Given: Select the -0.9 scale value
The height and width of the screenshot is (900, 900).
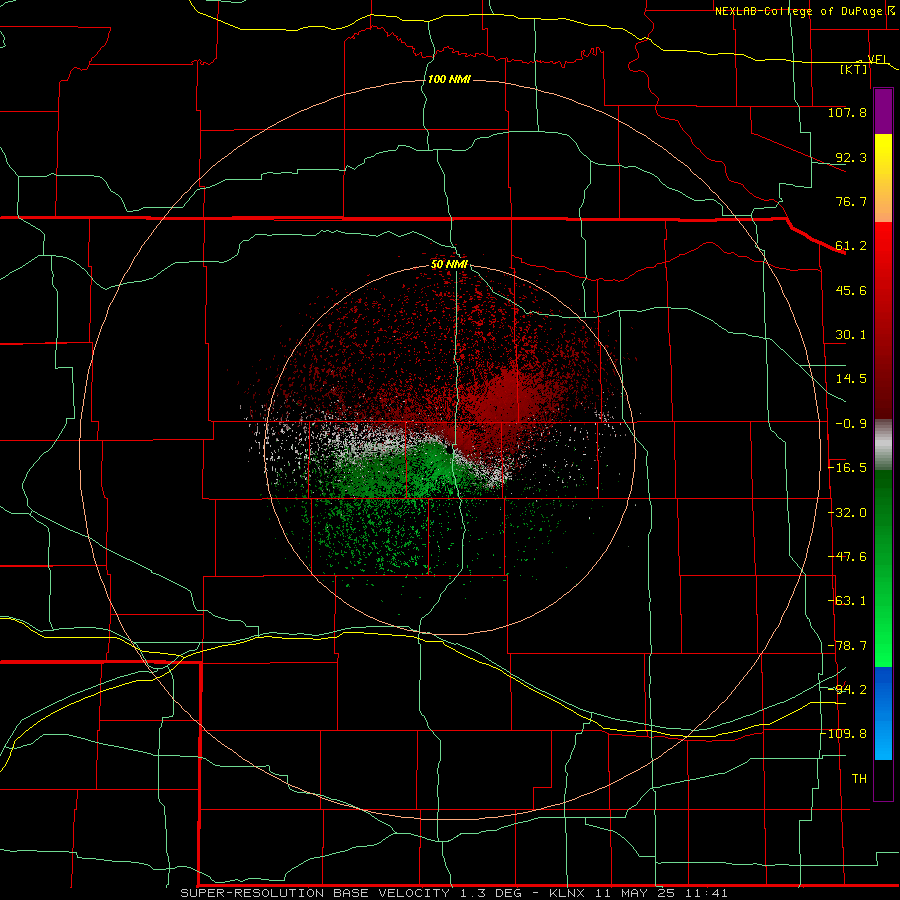Looking at the screenshot, I should (851, 424).
